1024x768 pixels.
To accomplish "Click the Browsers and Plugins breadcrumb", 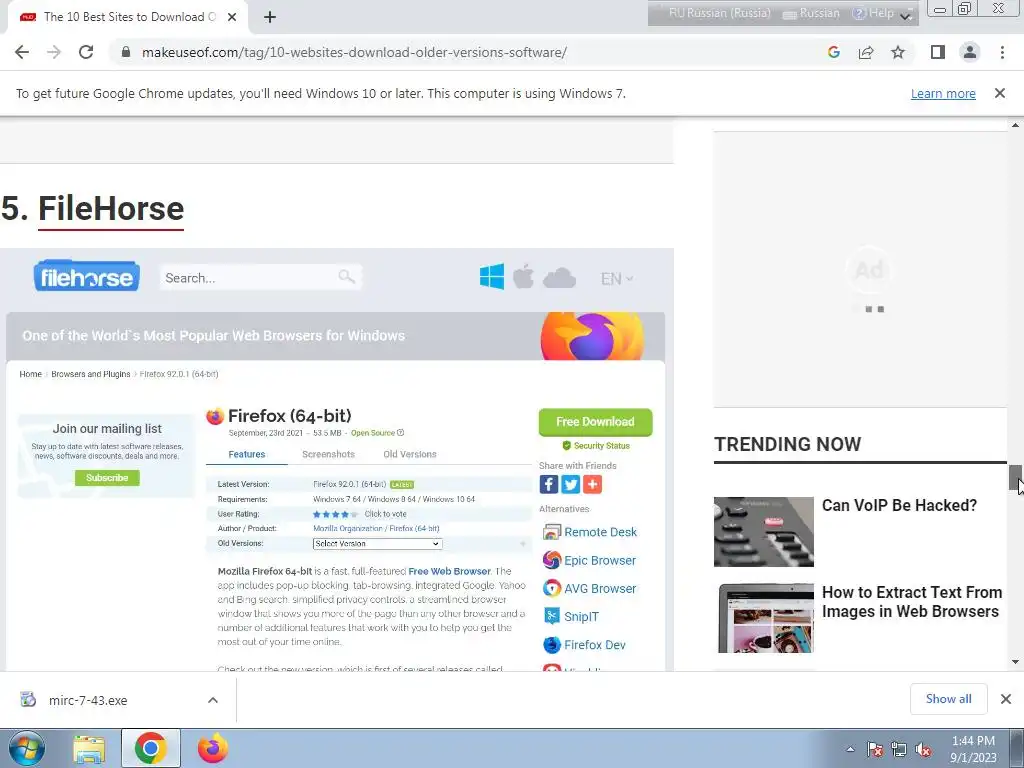I will pos(91,374).
